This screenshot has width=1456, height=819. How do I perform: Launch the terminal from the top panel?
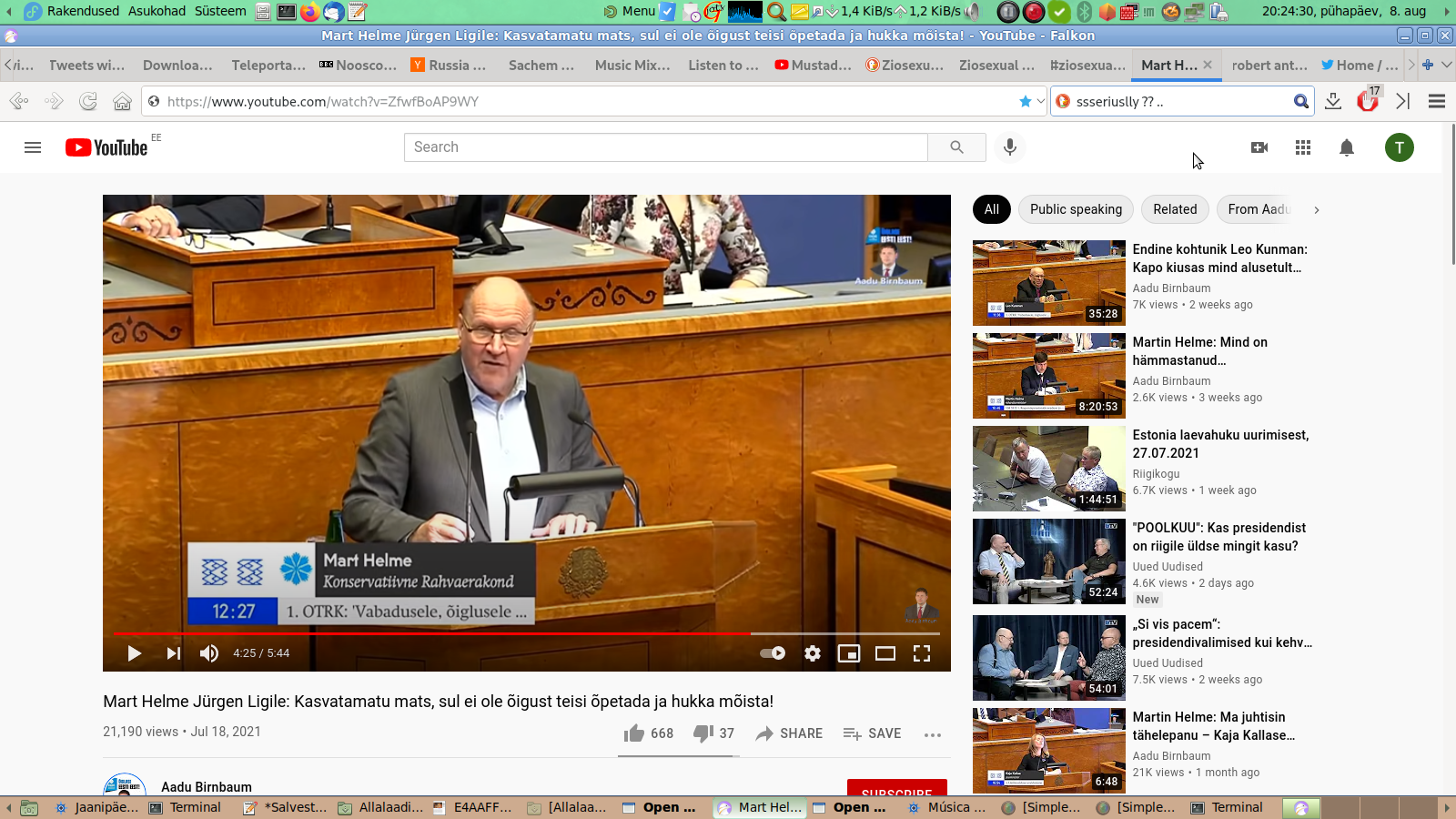point(287,12)
